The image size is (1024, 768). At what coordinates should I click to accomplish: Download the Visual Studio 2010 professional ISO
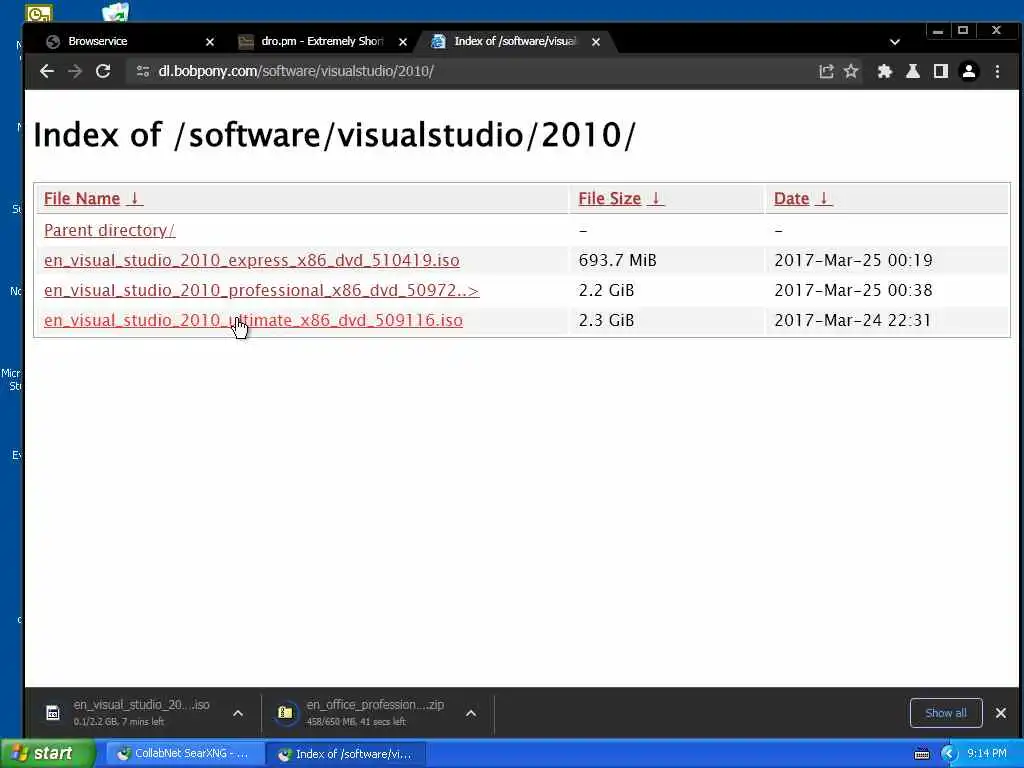point(261,291)
